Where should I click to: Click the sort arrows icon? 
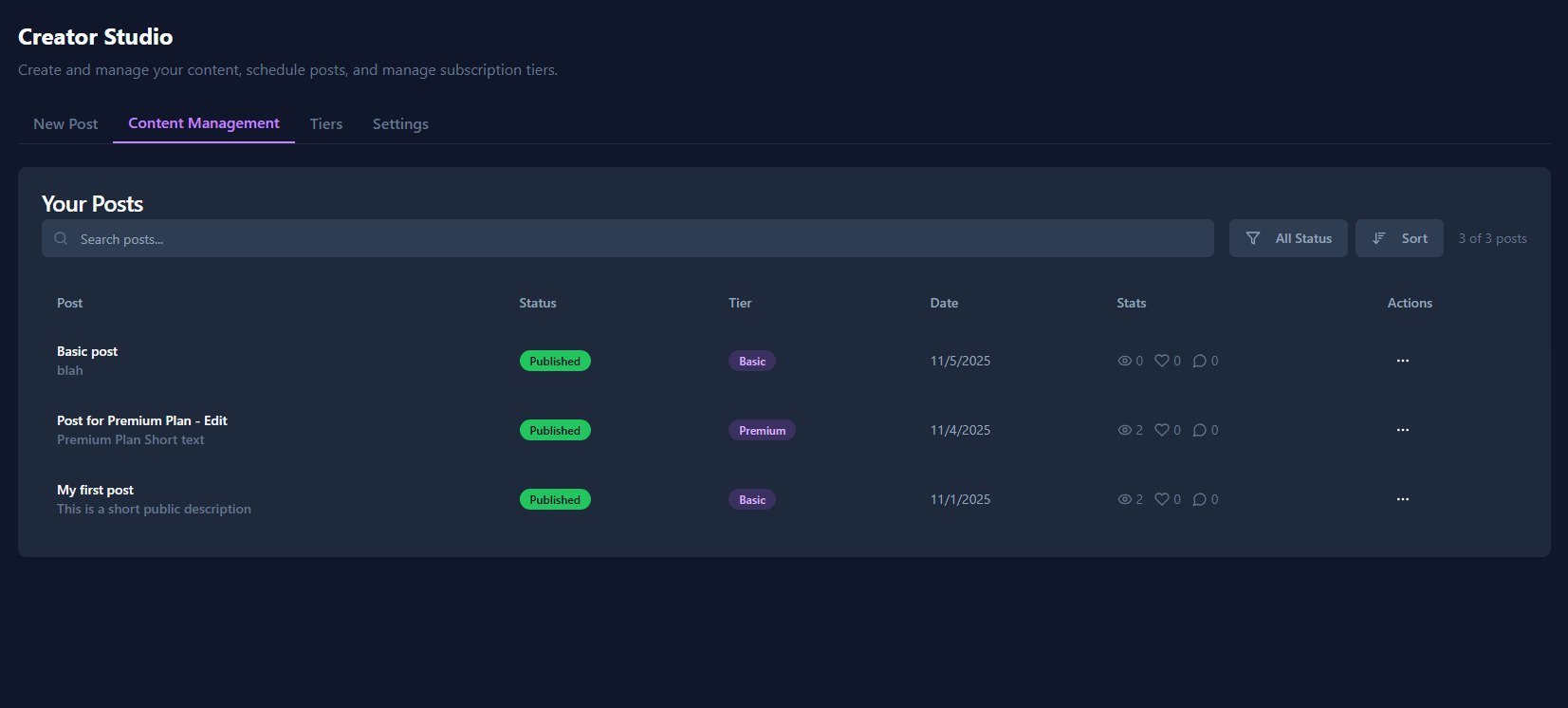point(1379,238)
